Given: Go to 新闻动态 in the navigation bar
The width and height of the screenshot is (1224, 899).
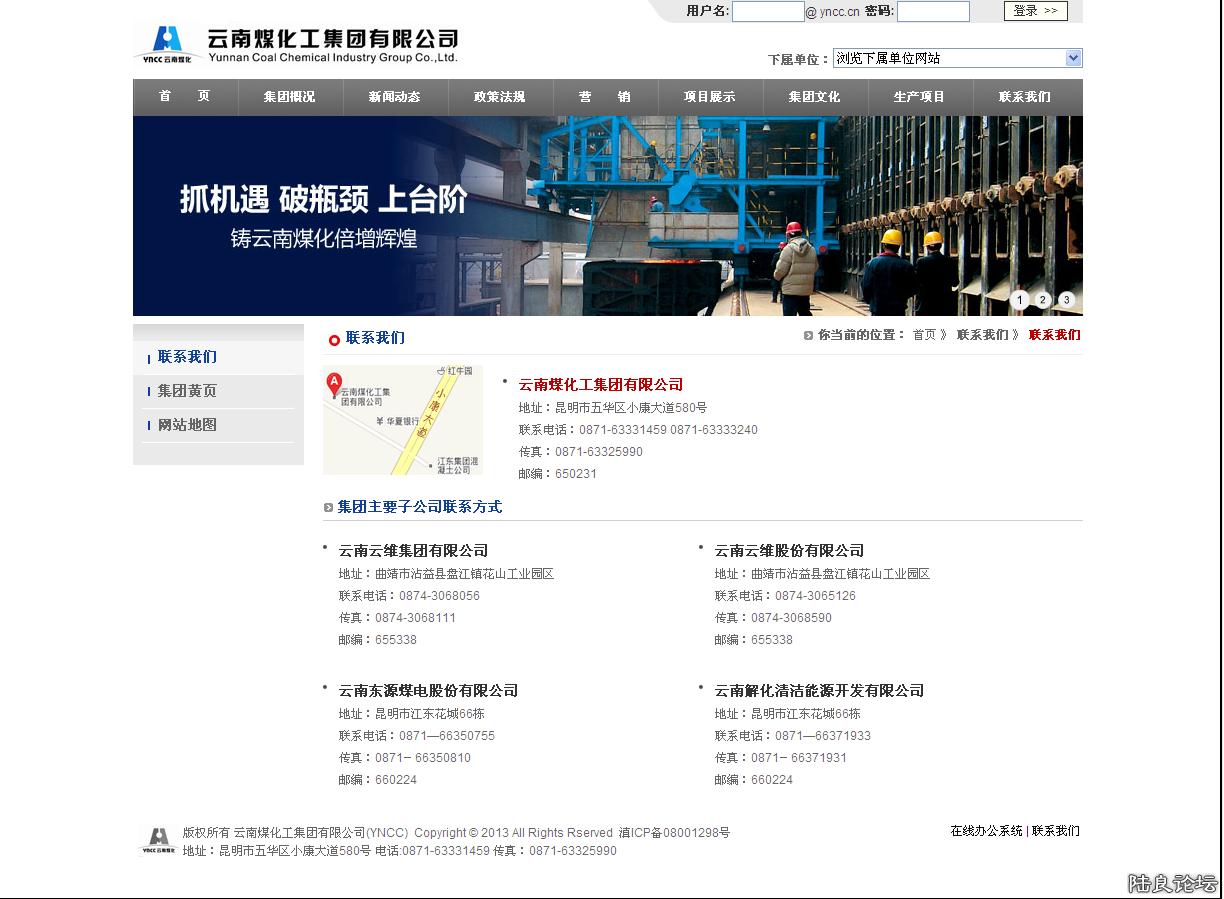Looking at the screenshot, I should pyautogui.click(x=394, y=97).
